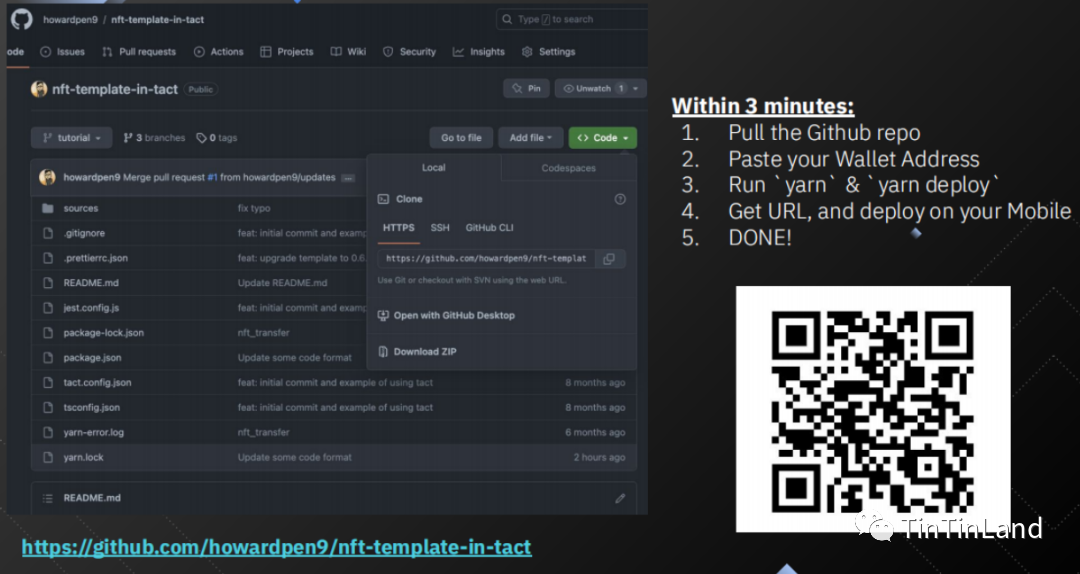Screen dimensions: 1080x574
Task: Open the tutorial branch dropdown
Action: 72,138
